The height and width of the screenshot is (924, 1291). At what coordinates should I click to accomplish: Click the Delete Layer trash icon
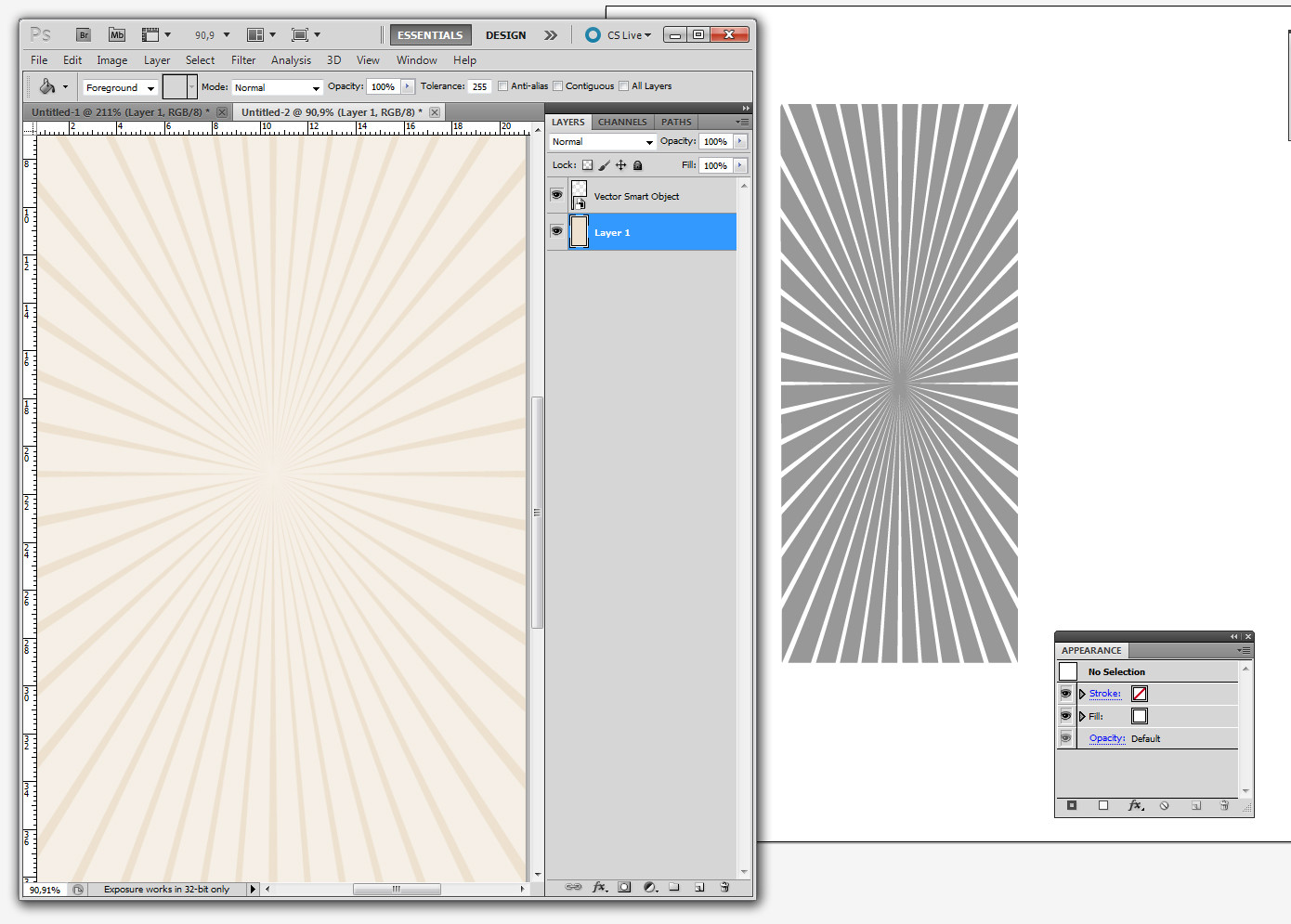tap(724, 887)
